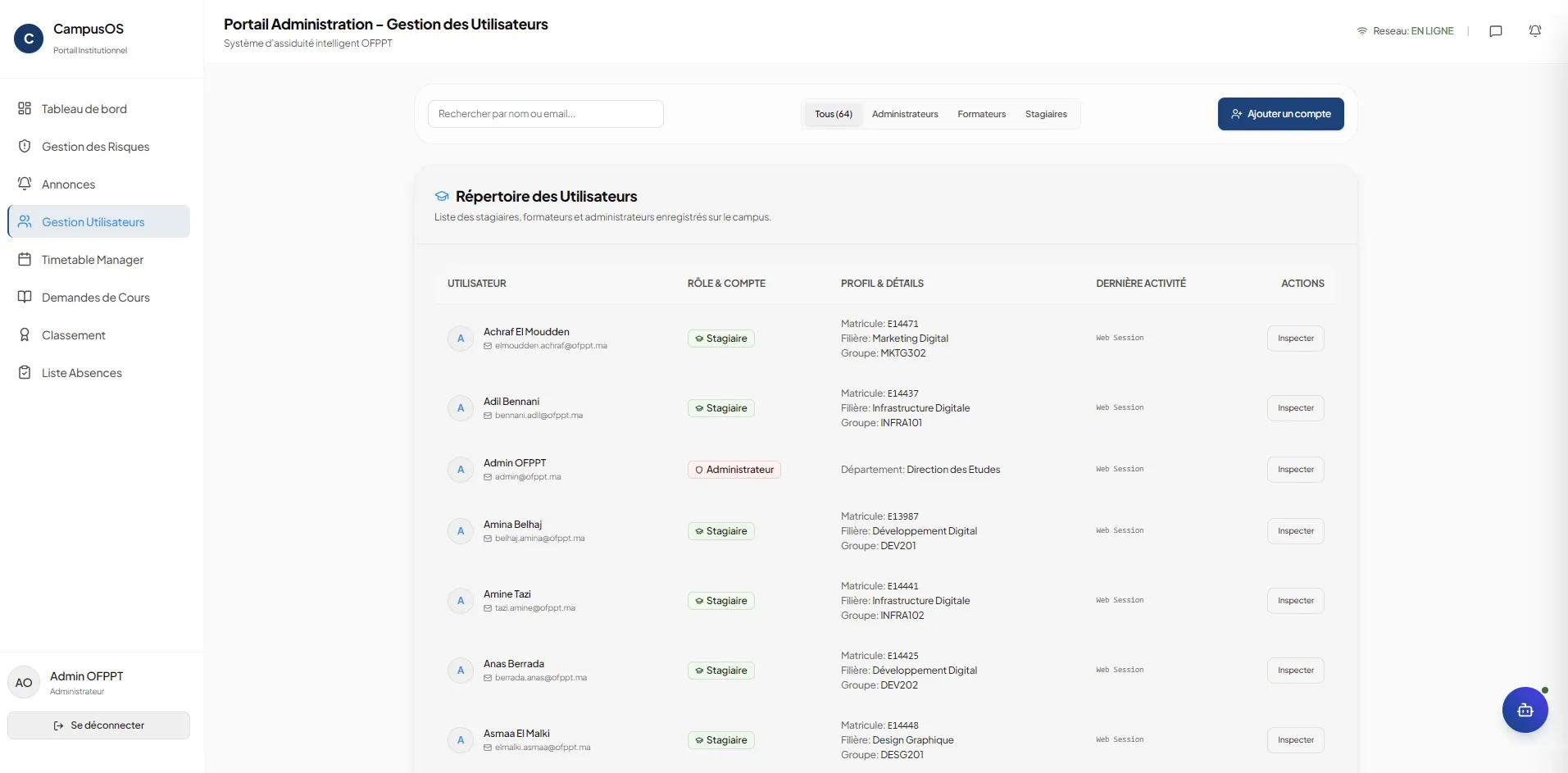Click Stagiaire badge for Amine Tazi
1568x773 pixels.
pos(721,601)
